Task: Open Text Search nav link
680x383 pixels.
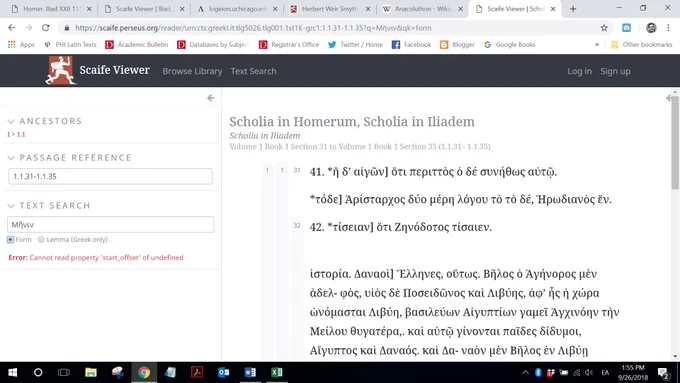Action: tap(253, 71)
